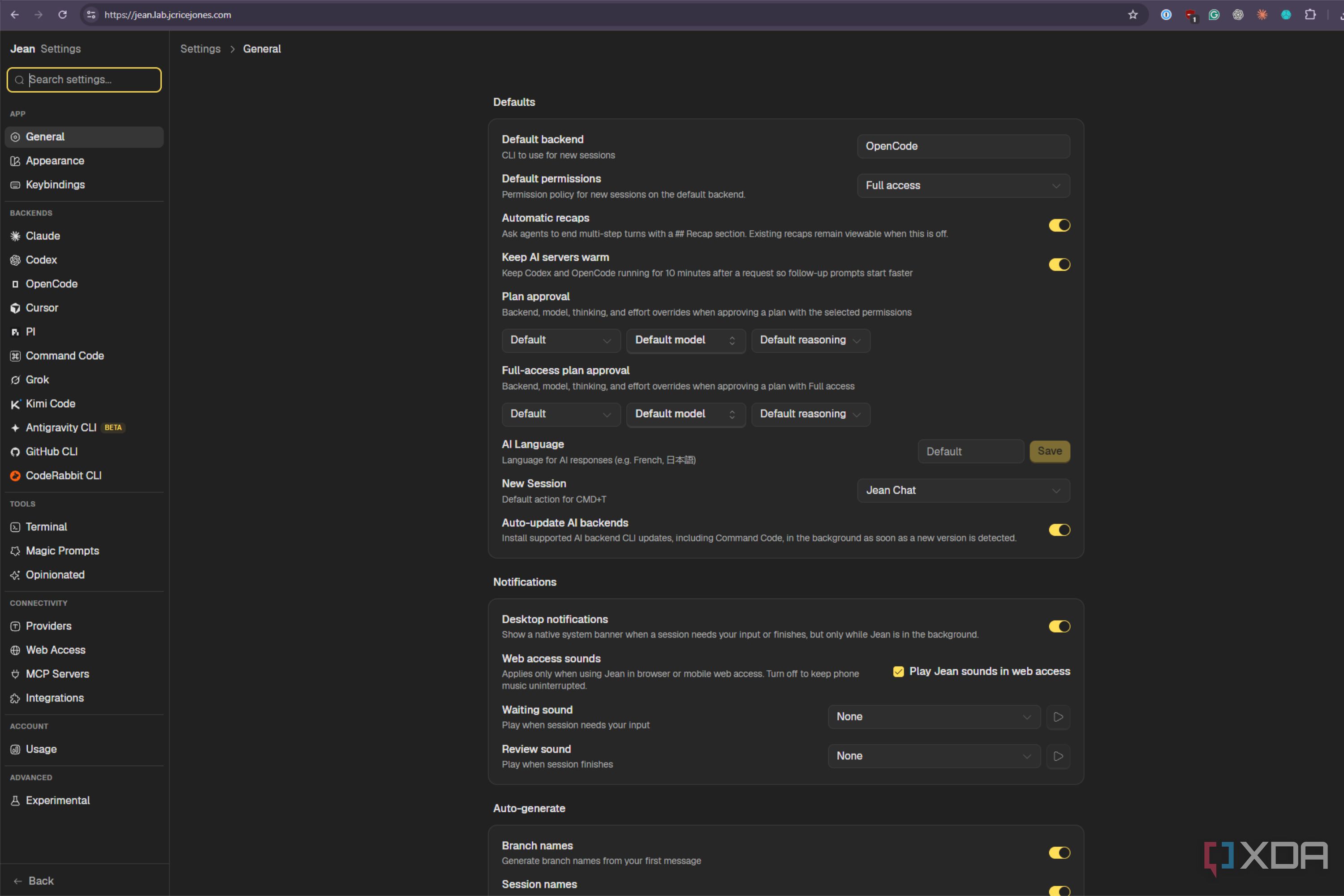Save the AI Language setting

pos(1050,452)
